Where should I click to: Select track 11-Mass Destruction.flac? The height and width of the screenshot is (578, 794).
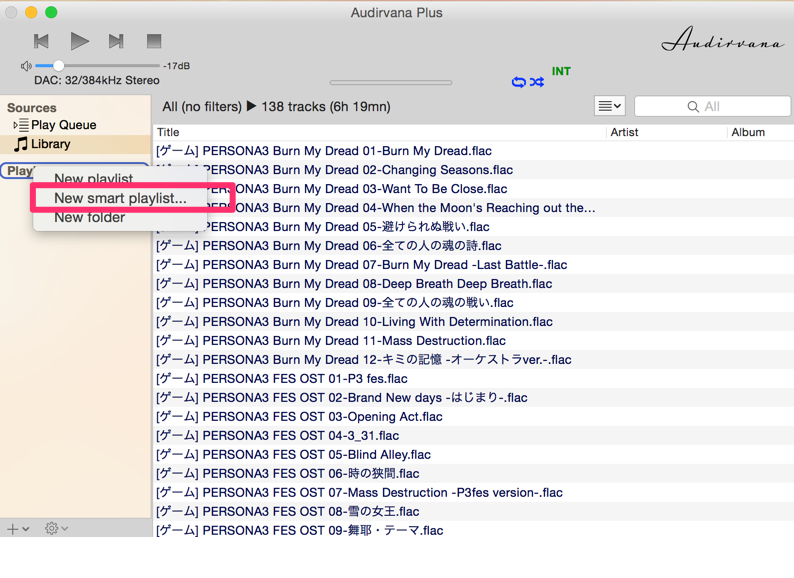473,341
